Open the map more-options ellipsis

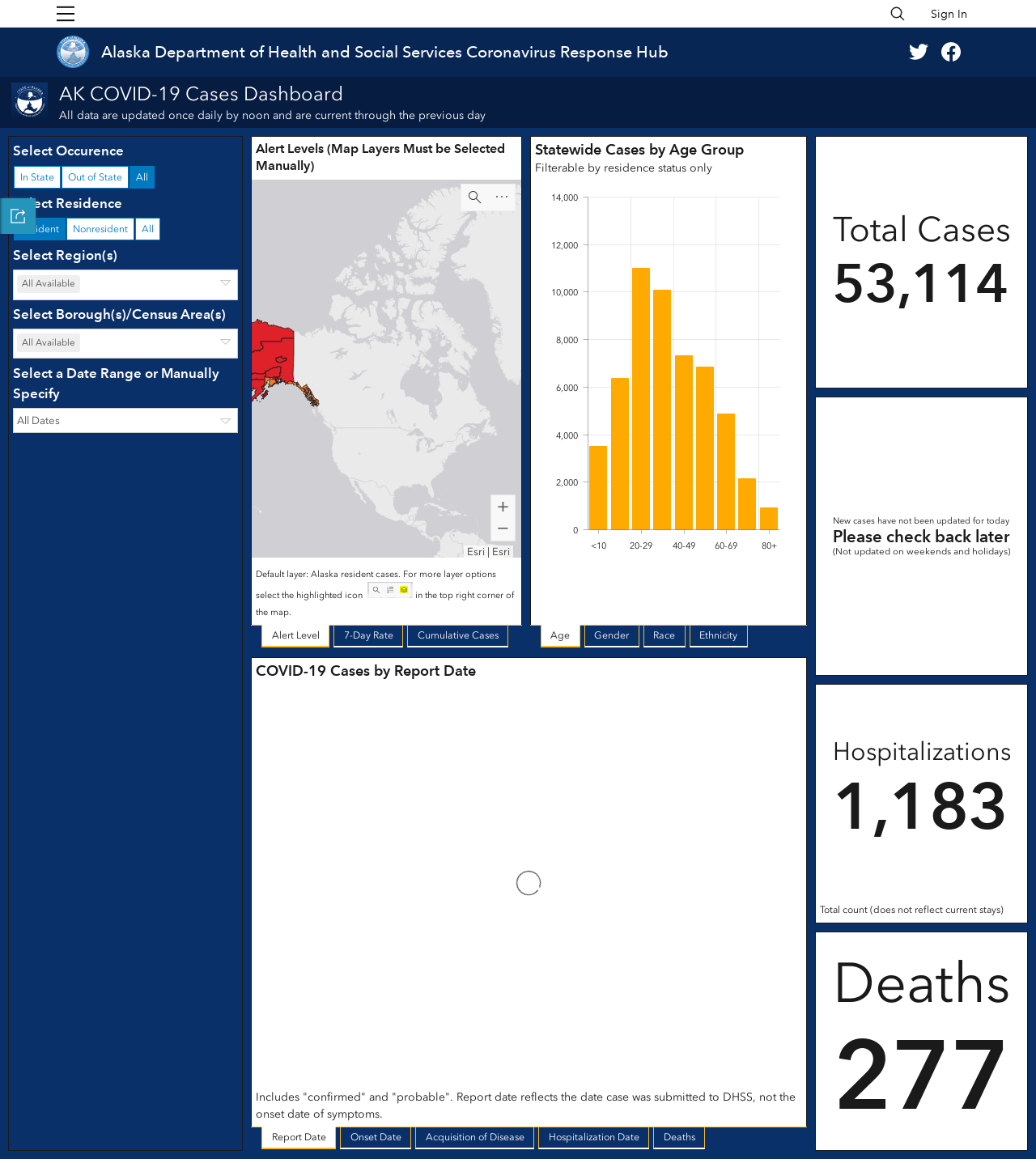pos(502,197)
